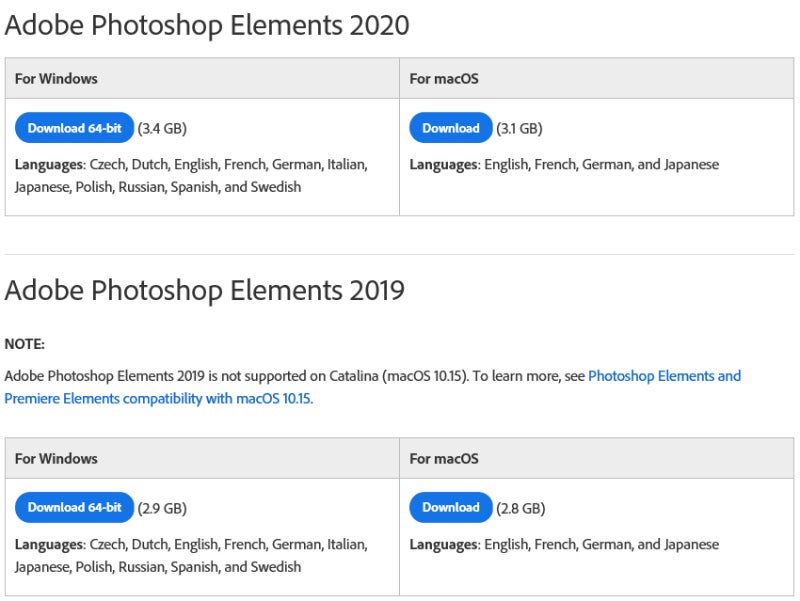The width and height of the screenshot is (800, 601).
Task: Download 64-bit Photoshop Elements 2020 for Windows
Action: pos(74,128)
